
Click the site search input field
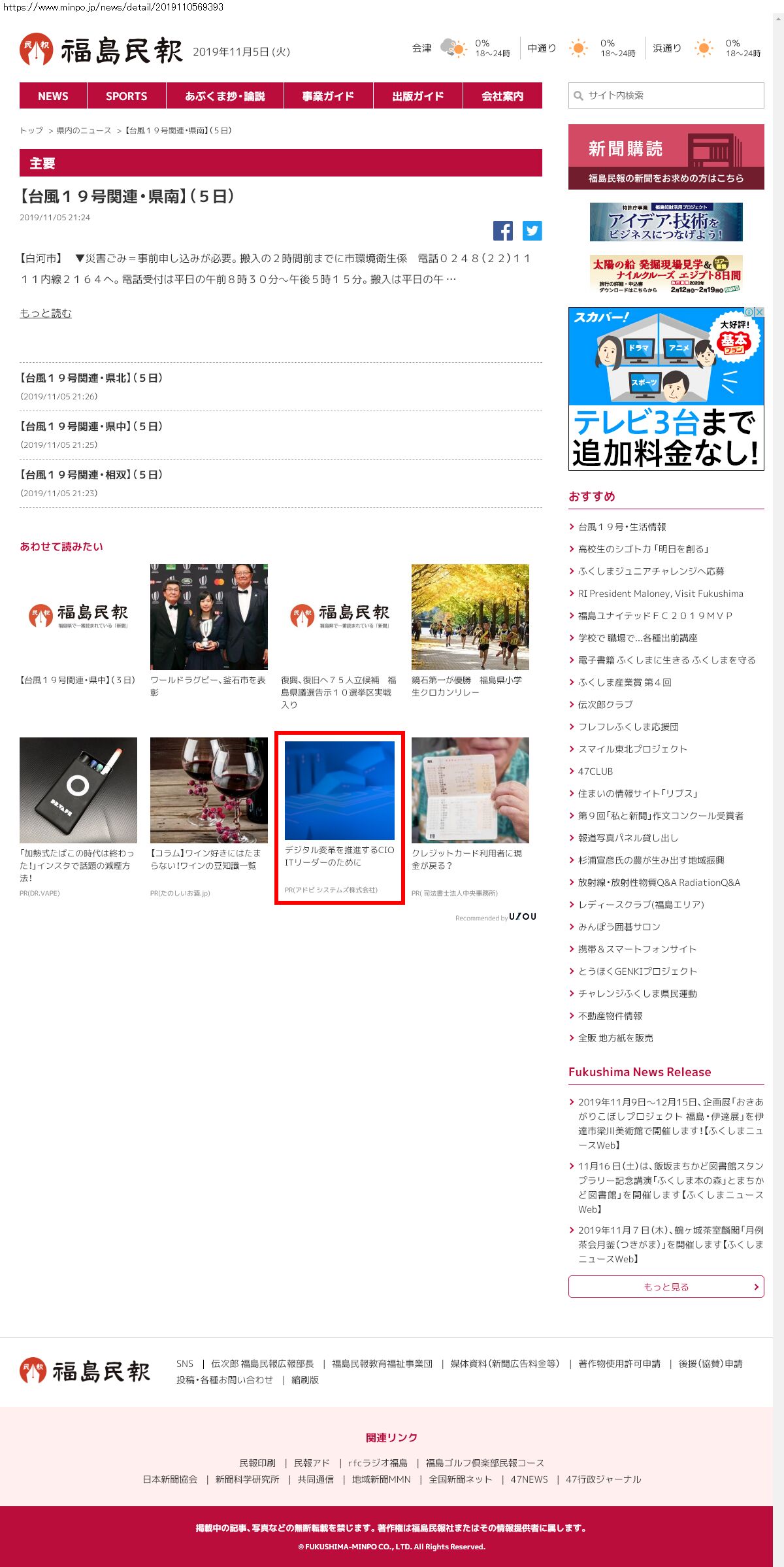[x=673, y=95]
